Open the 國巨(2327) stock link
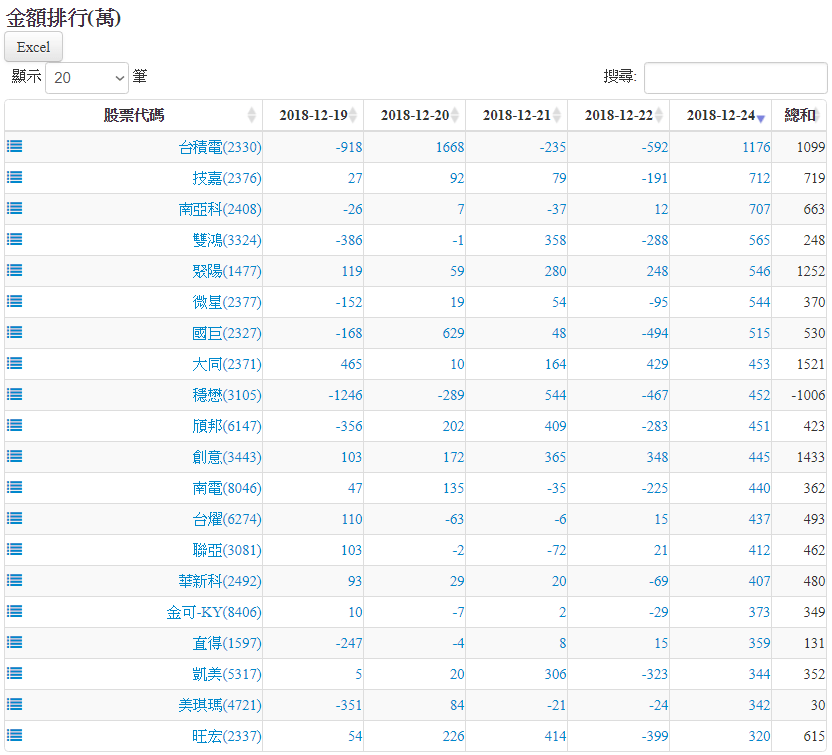 point(226,333)
